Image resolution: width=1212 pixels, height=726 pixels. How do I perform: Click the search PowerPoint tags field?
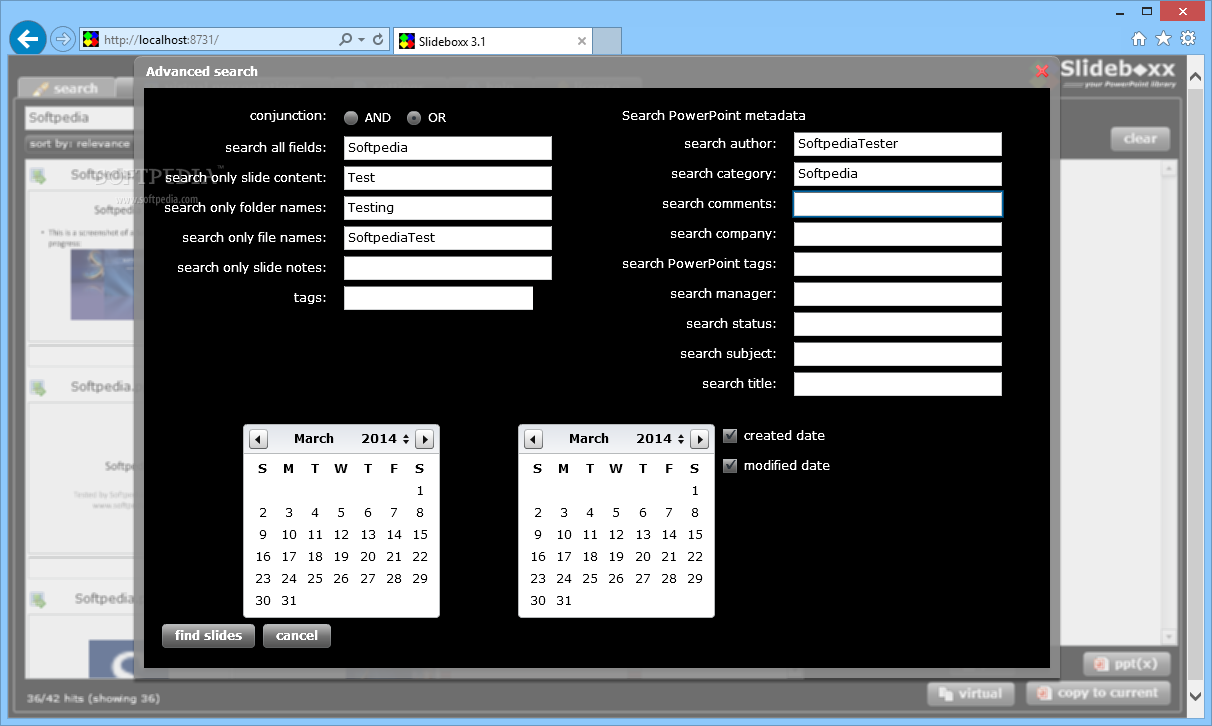click(x=898, y=264)
